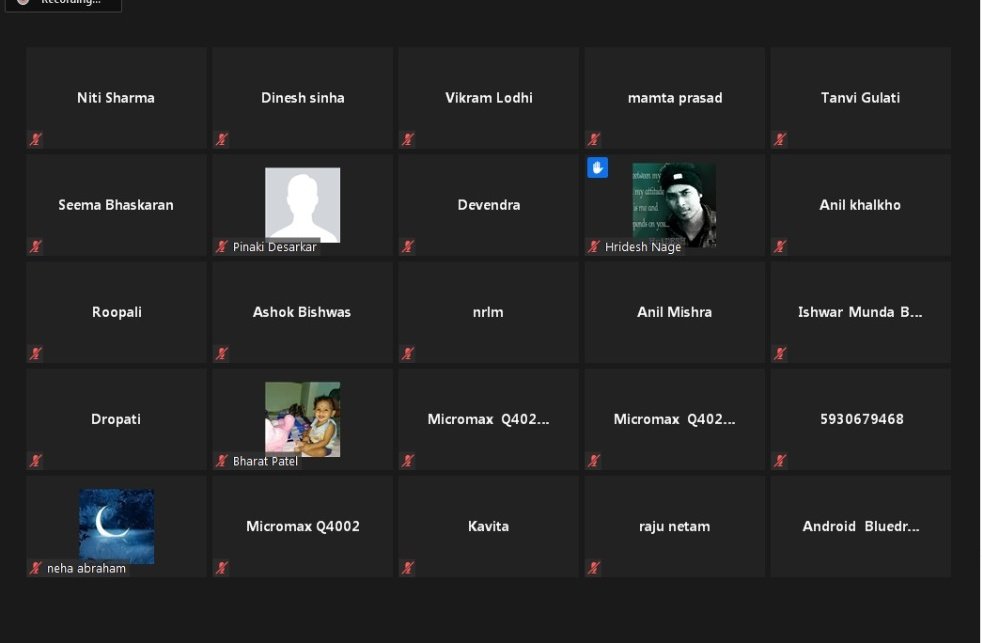982x643 pixels.
Task: Select the Devendra participant name
Action: tap(488, 205)
